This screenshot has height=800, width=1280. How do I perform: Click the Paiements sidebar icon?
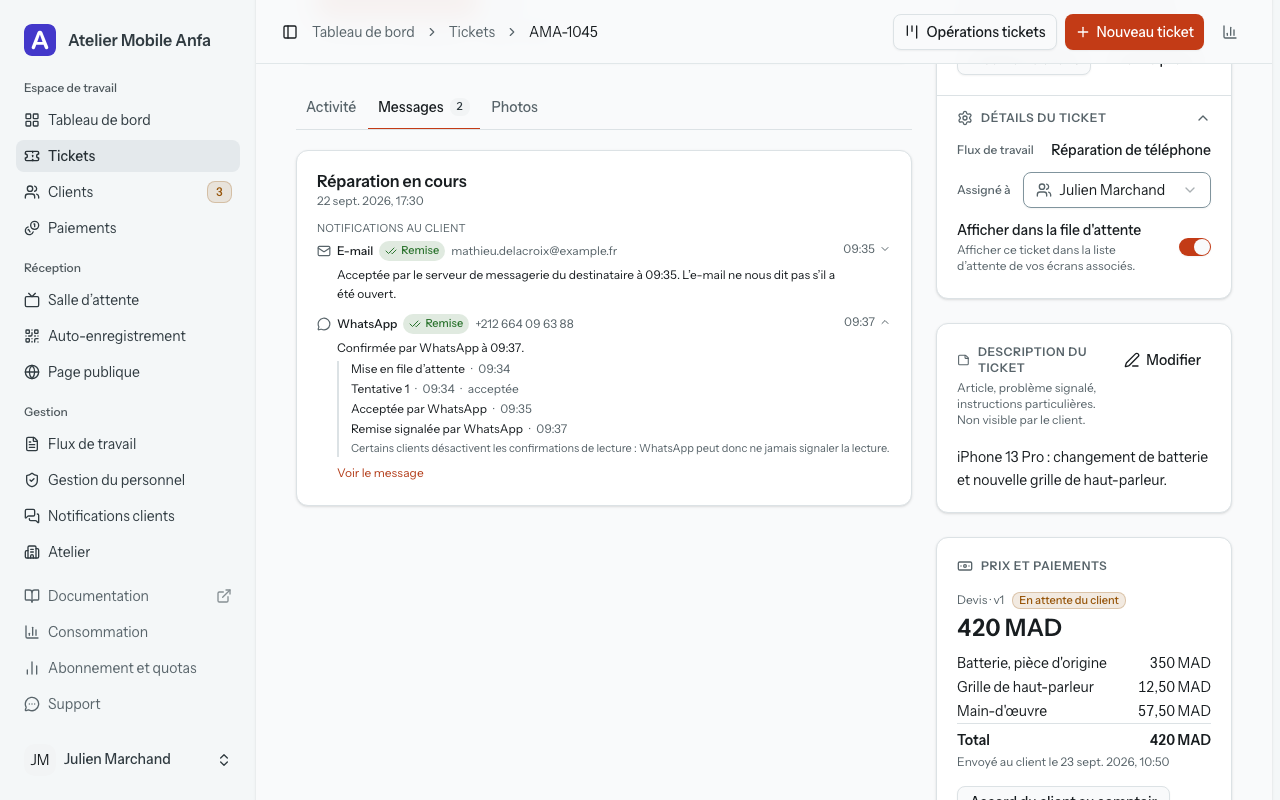32,228
